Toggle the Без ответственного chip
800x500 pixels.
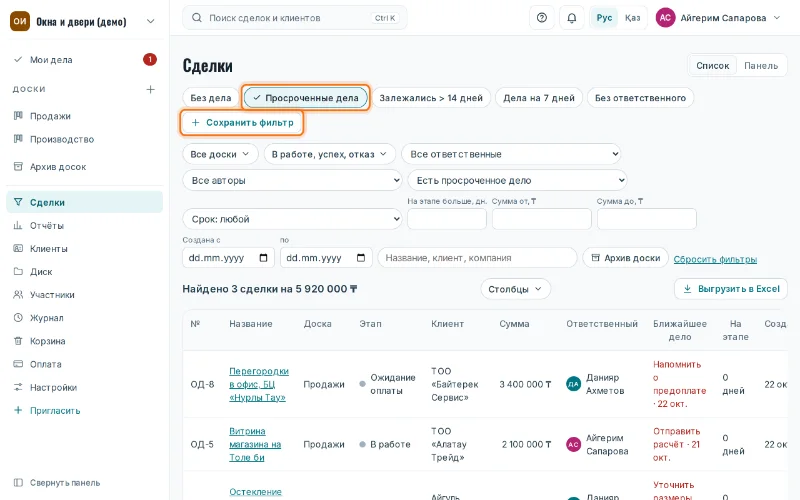pyautogui.click(x=640, y=98)
